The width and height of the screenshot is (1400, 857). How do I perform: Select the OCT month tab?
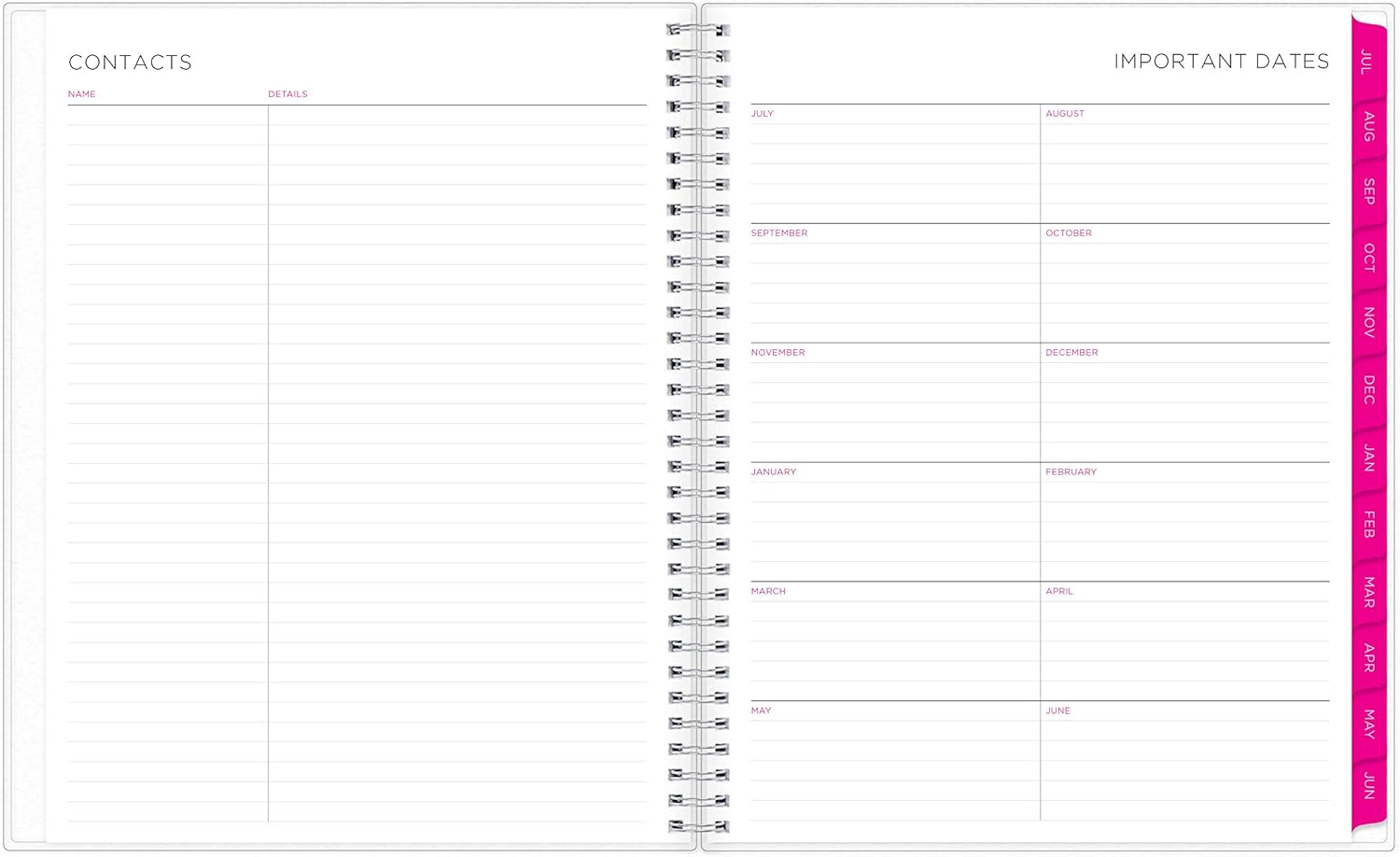click(x=1368, y=258)
